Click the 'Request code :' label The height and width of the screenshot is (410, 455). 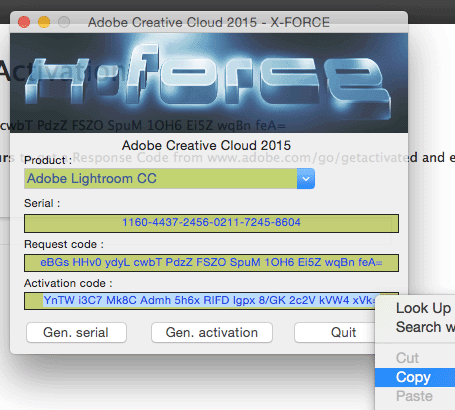click(64, 244)
